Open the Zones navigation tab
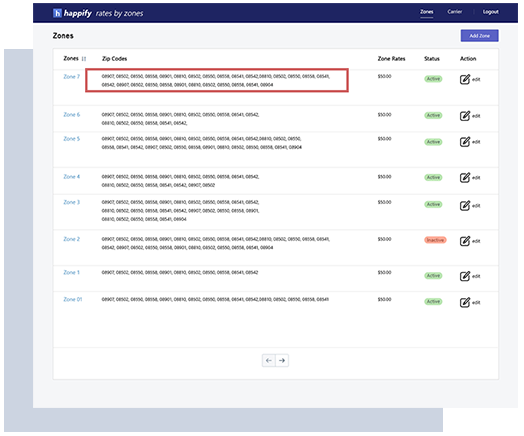Screen dimensions: 524x436 pos(426,12)
